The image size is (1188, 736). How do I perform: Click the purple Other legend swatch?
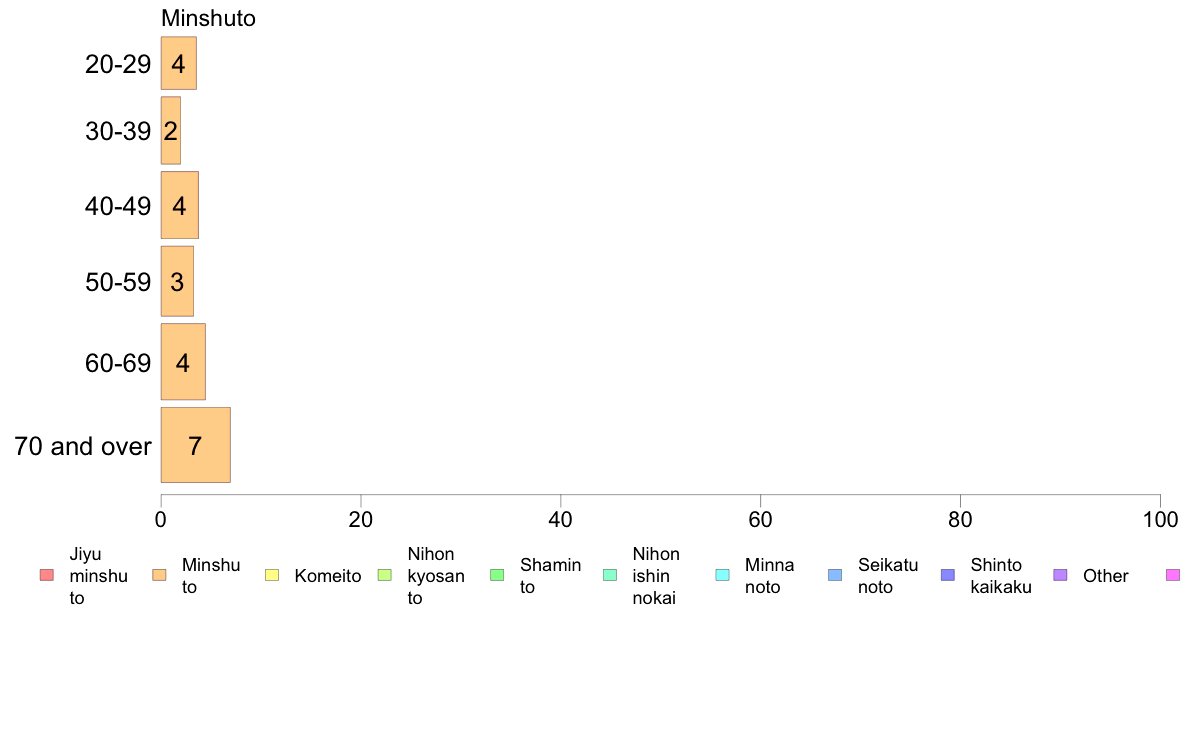click(1061, 575)
